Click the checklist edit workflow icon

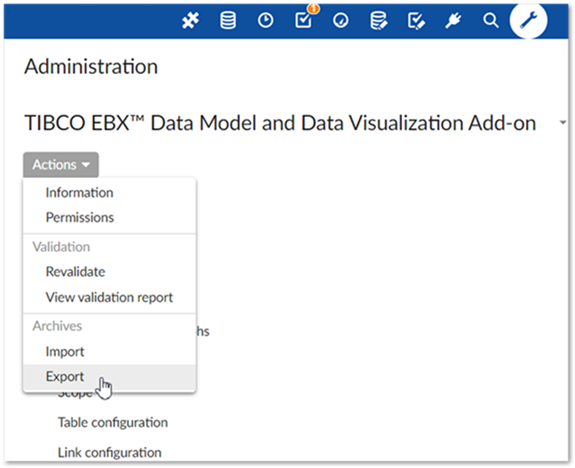[417, 21]
